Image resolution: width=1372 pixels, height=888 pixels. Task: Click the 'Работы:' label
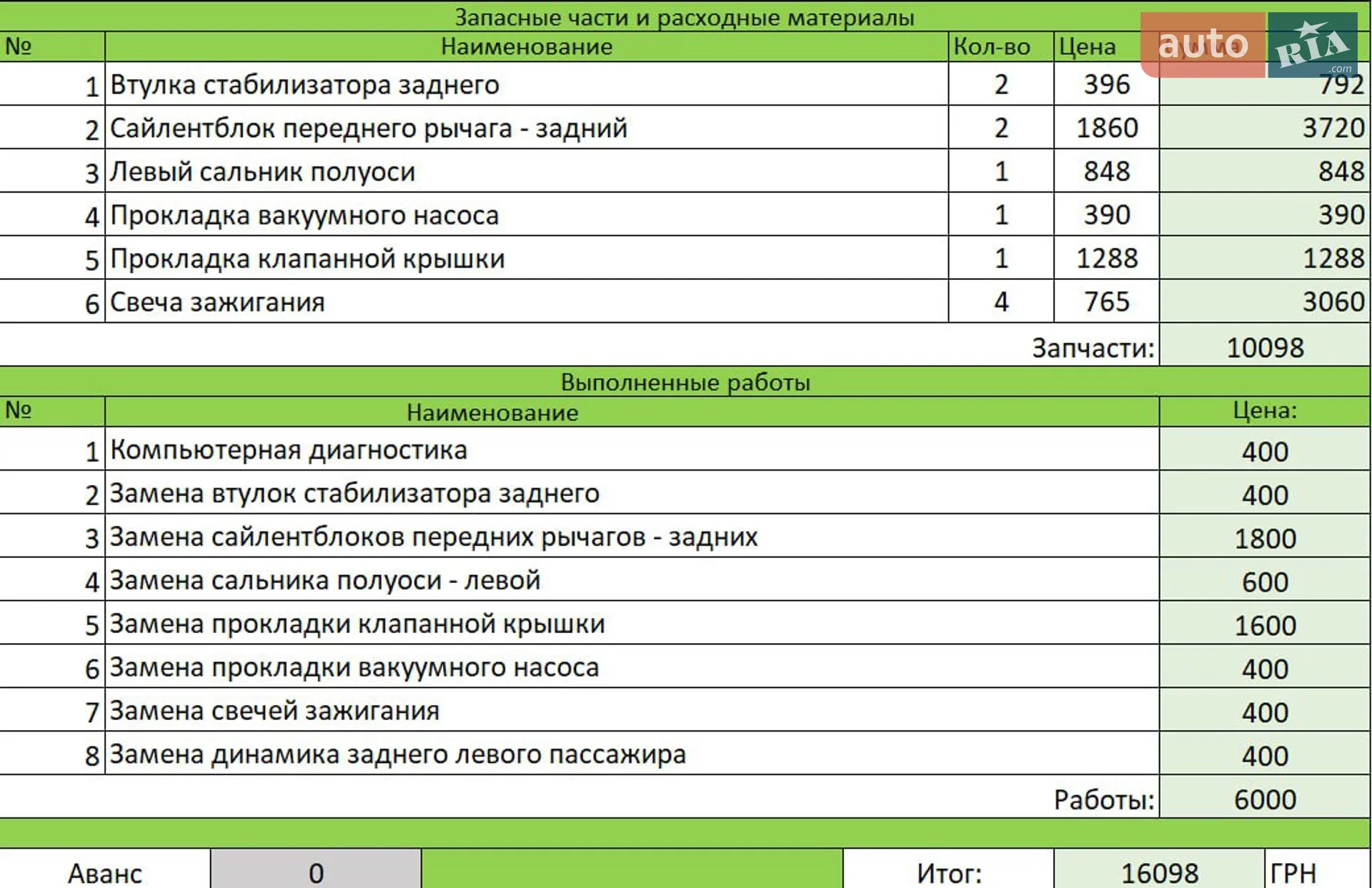click(1104, 799)
